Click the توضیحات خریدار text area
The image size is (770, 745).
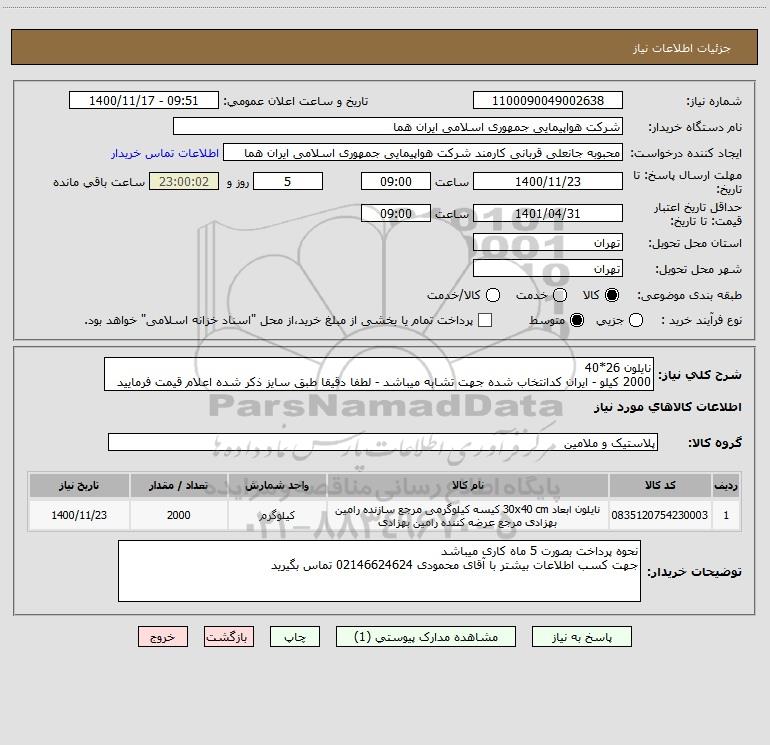point(379,571)
